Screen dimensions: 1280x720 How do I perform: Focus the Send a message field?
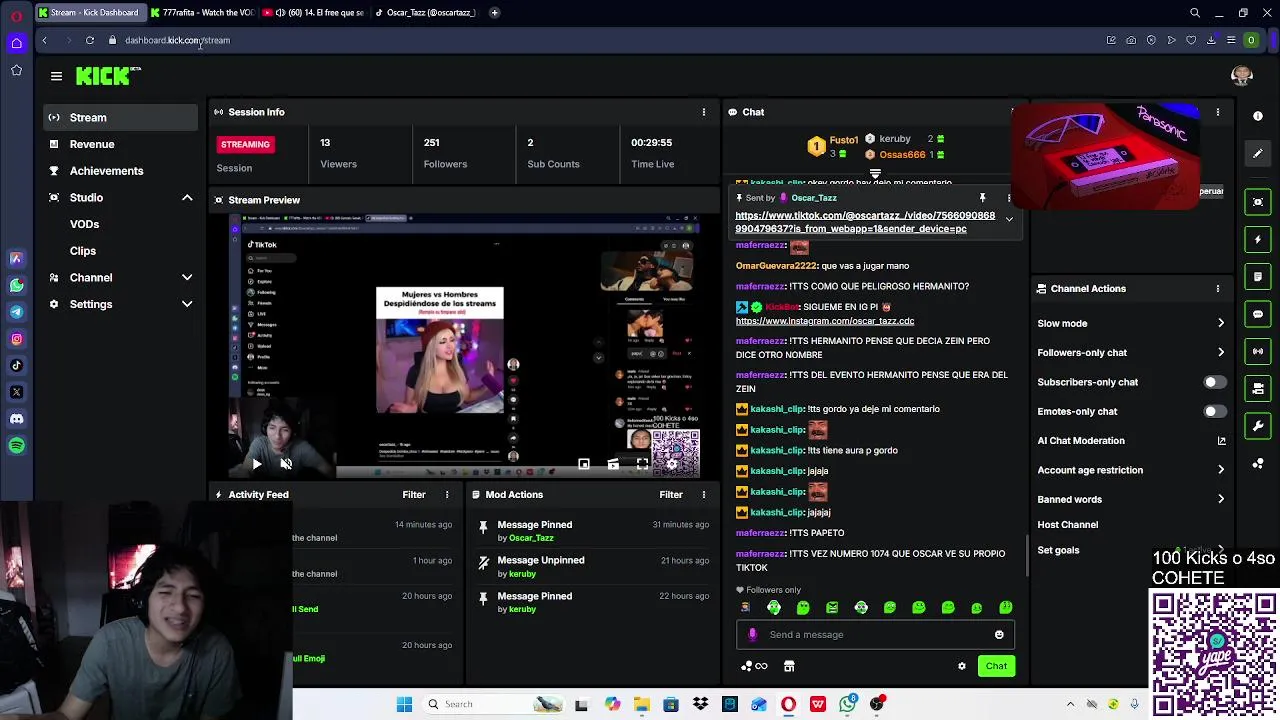[x=876, y=634]
